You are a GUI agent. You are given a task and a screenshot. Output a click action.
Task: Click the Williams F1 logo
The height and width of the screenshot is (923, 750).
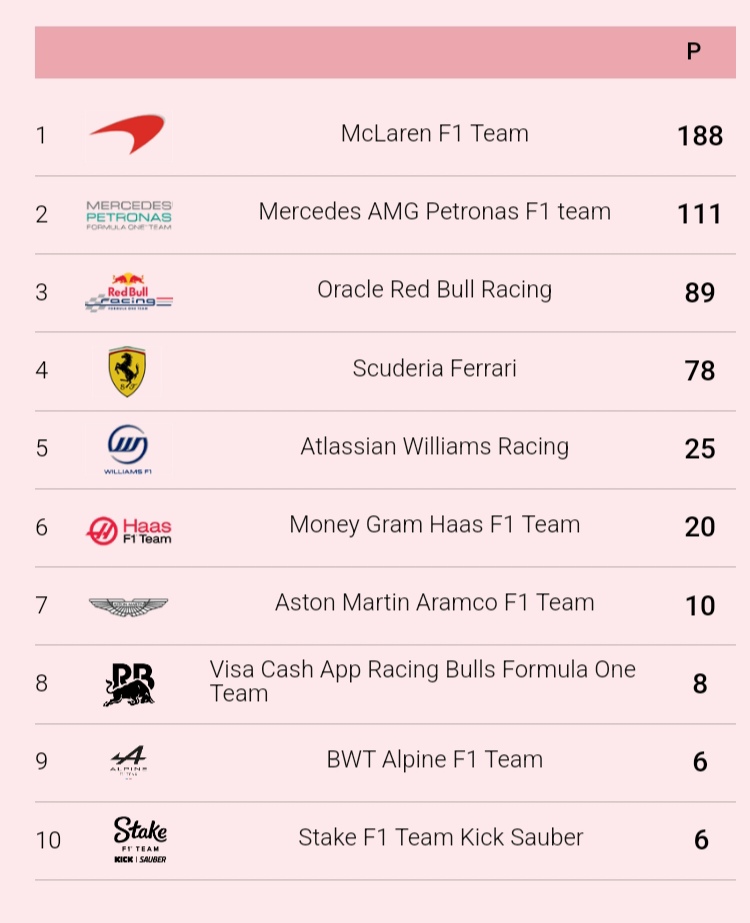tap(127, 448)
